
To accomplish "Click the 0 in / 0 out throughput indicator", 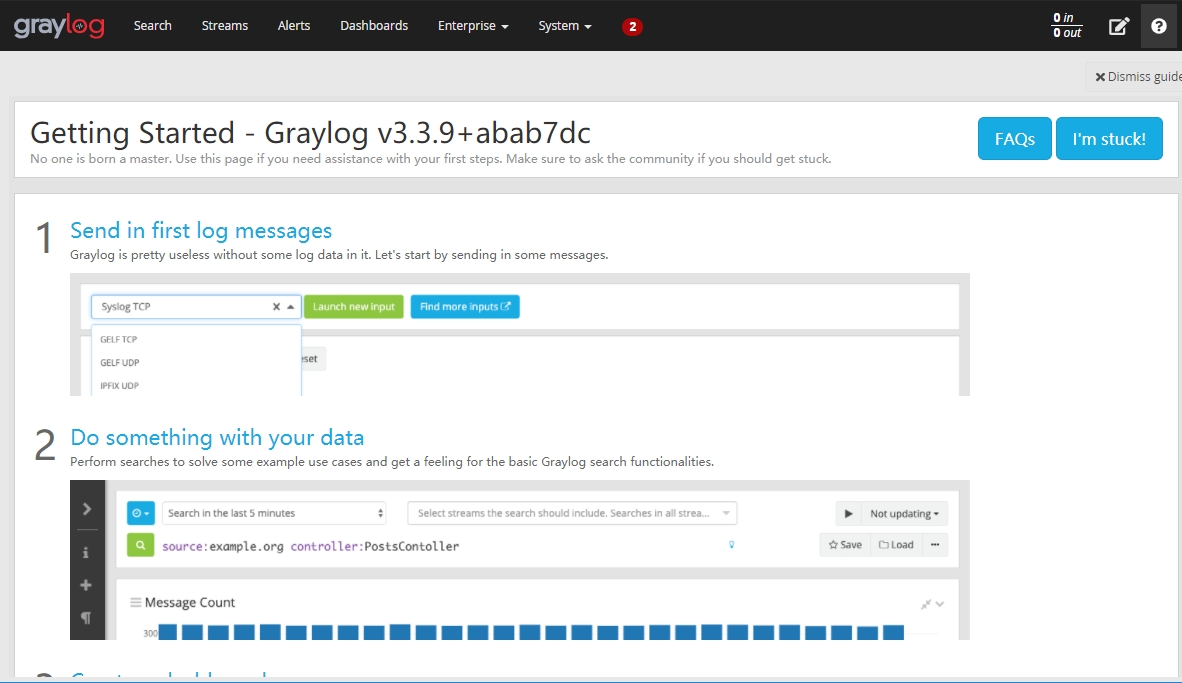I will tap(1067, 26).
